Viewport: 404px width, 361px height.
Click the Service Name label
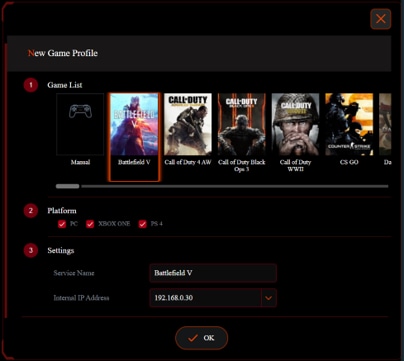[74, 273]
